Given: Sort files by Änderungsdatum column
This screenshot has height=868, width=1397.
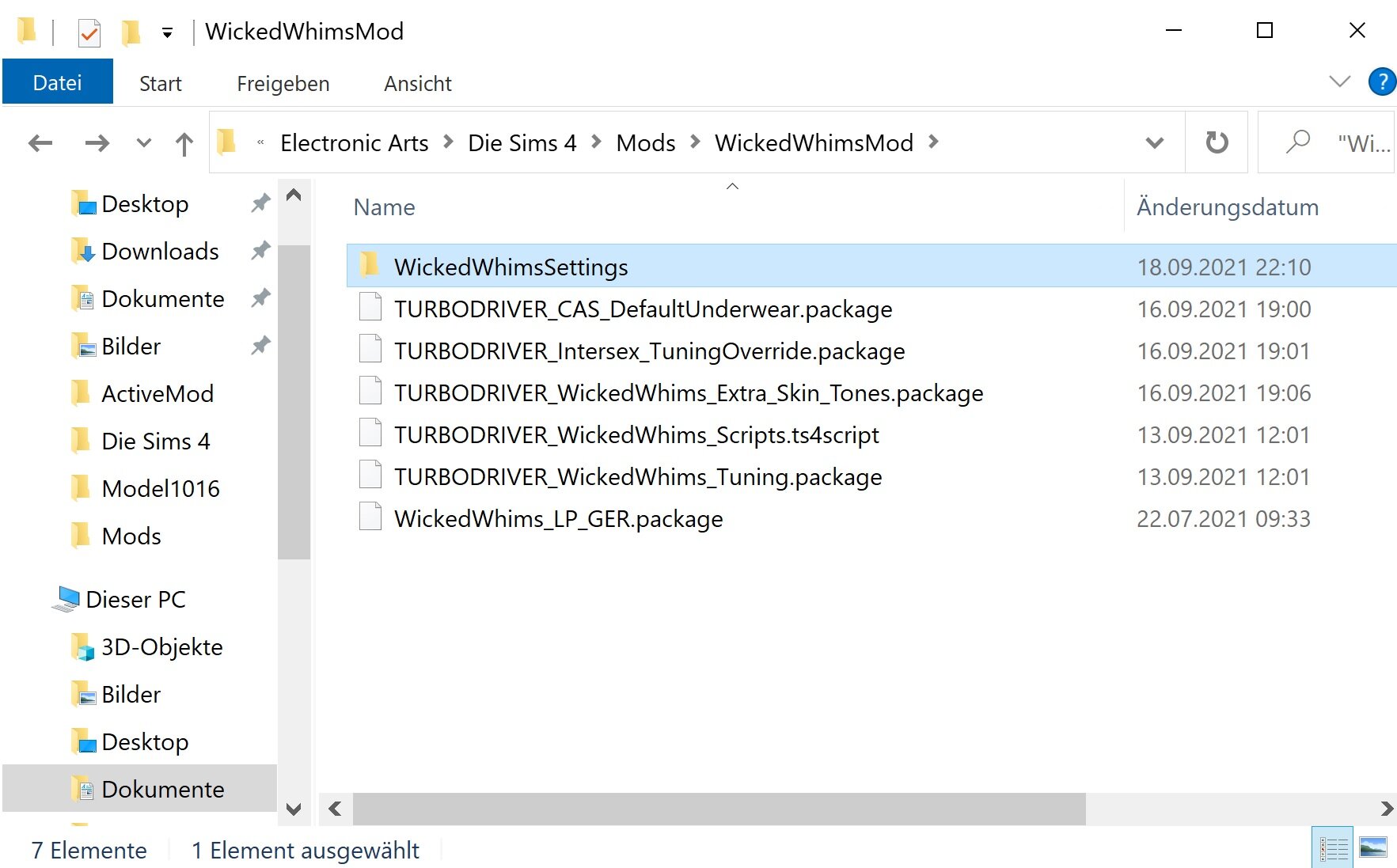Looking at the screenshot, I should (x=1227, y=207).
